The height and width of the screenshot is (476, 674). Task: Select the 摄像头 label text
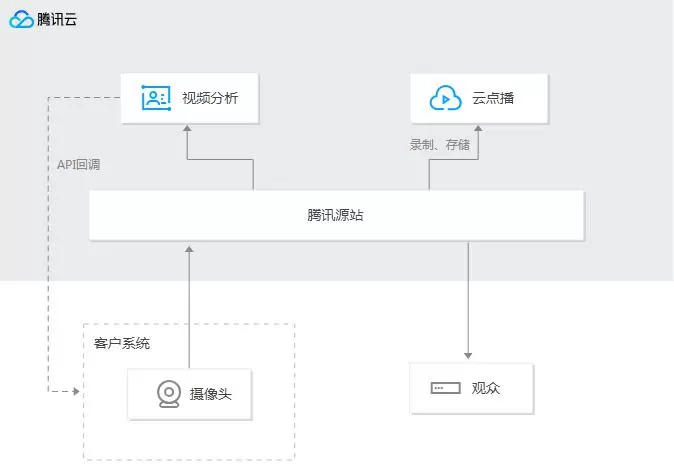(218, 394)
